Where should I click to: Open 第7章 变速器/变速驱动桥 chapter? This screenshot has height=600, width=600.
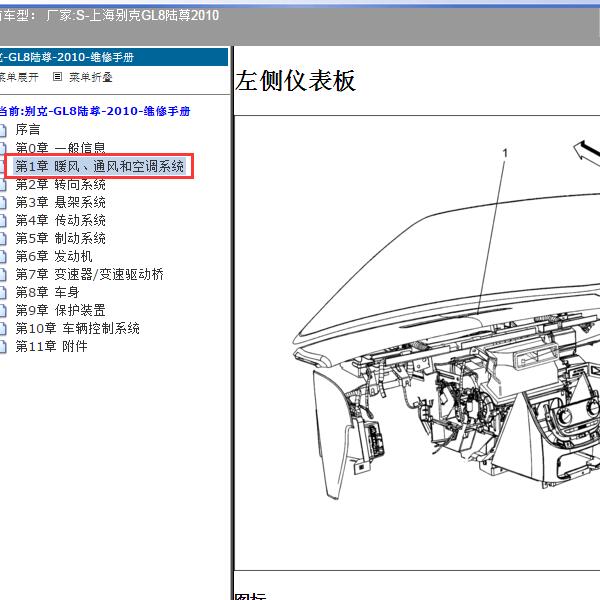(x=89, y=274)
